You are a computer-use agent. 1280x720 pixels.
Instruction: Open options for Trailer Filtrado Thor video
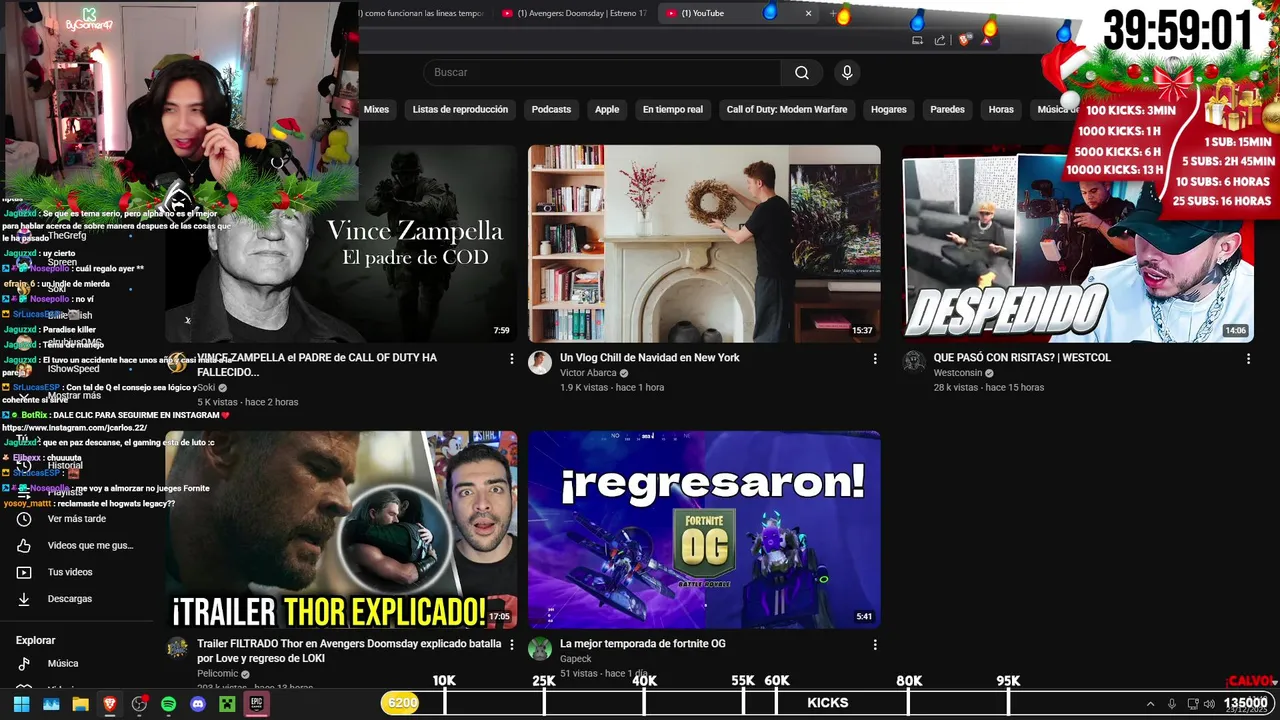click(x=512, y=645)
